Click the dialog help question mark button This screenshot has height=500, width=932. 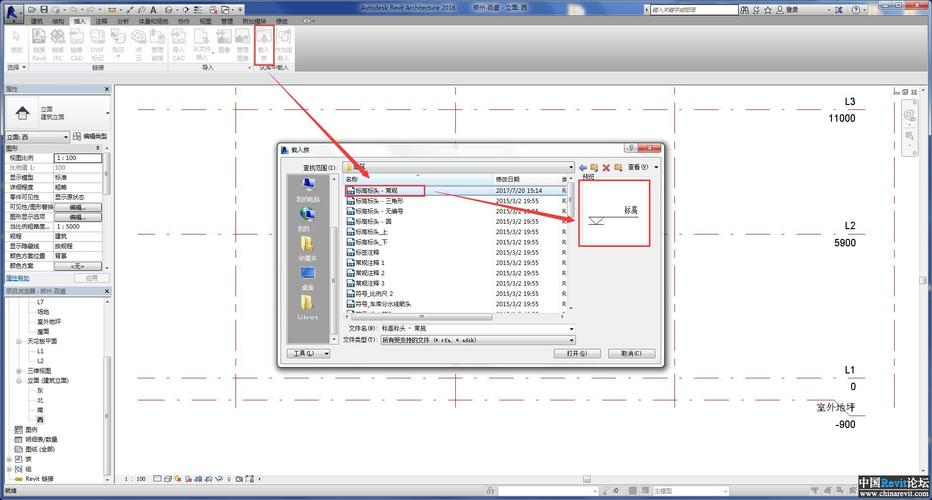[631, 148]
